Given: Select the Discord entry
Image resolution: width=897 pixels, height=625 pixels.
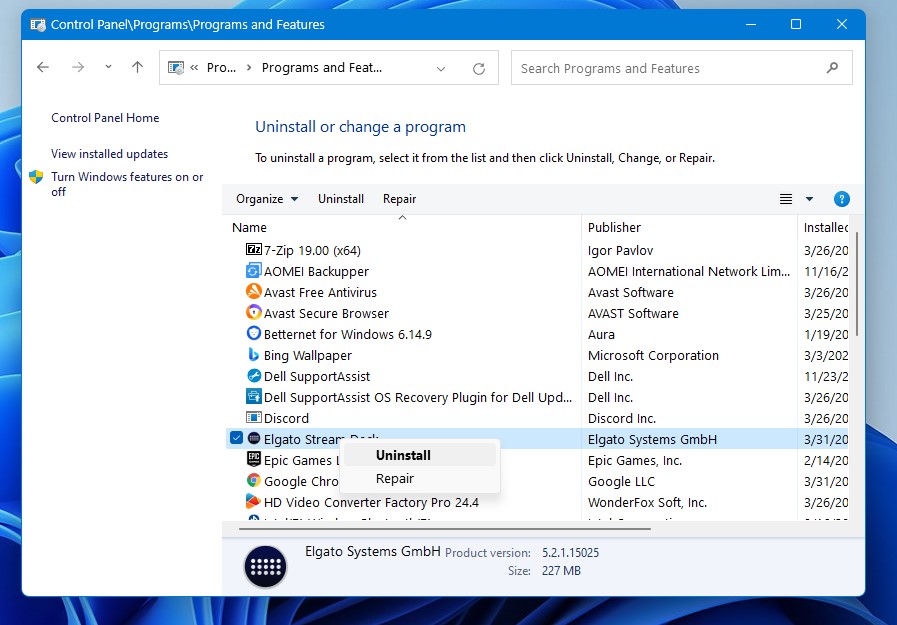Looking at the screenshot, I should [286, 419].
